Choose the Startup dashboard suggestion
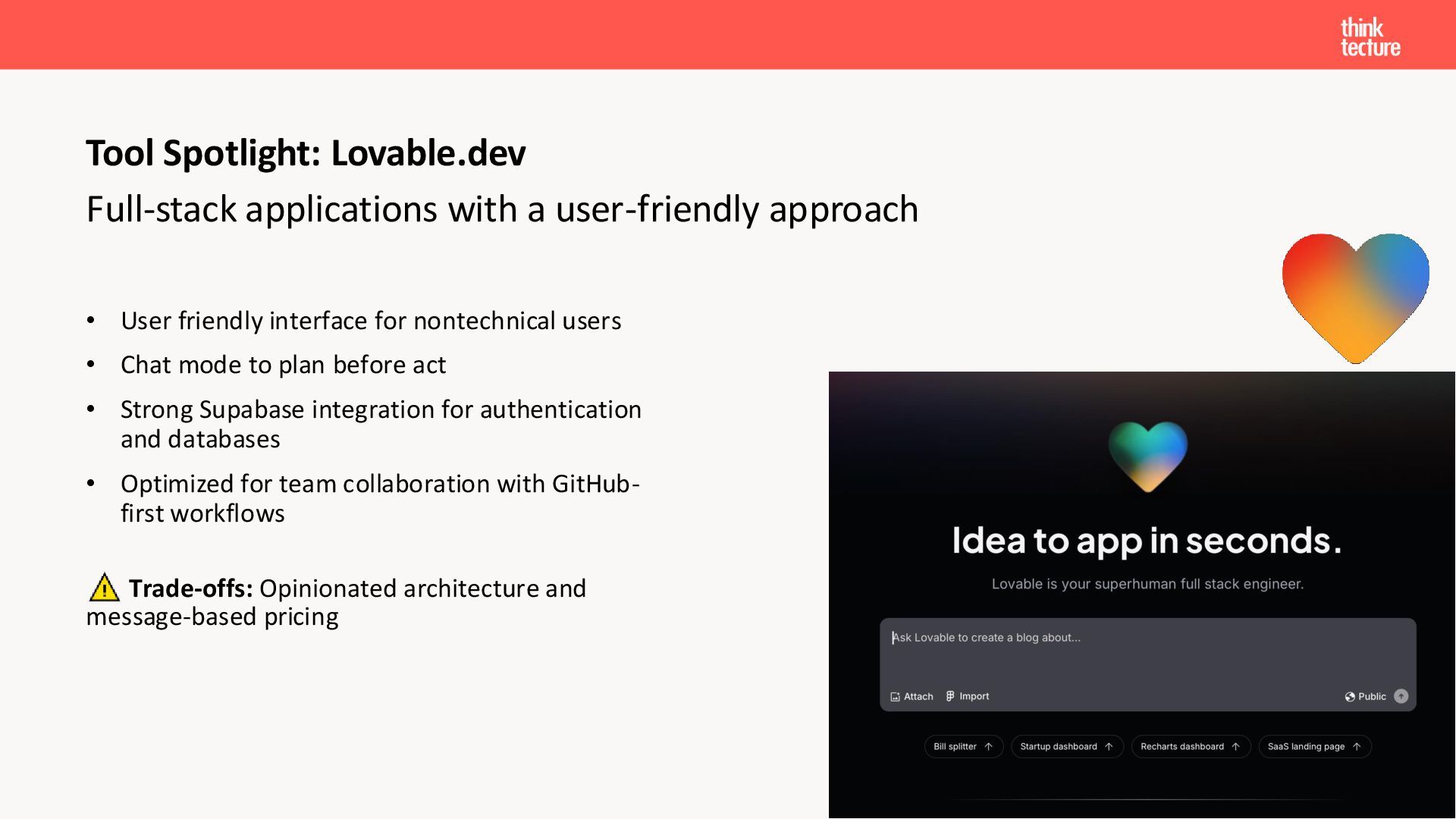This screenshot has width=1456, height=819. point(1067,747)
